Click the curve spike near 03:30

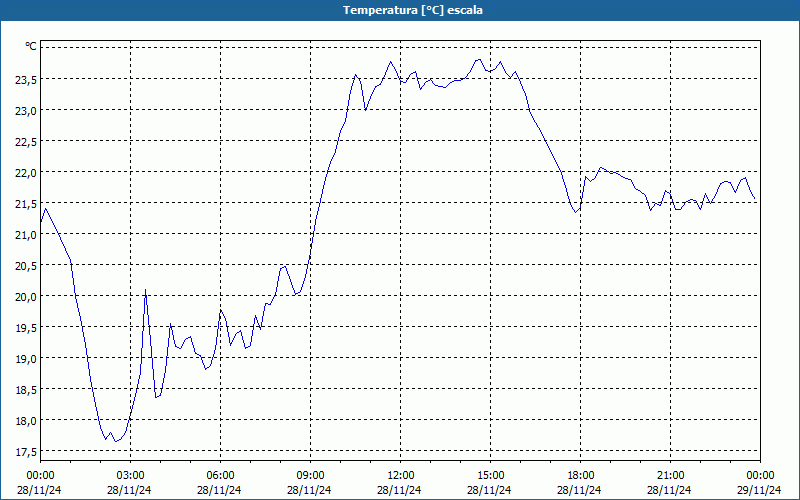click(145, 290)
